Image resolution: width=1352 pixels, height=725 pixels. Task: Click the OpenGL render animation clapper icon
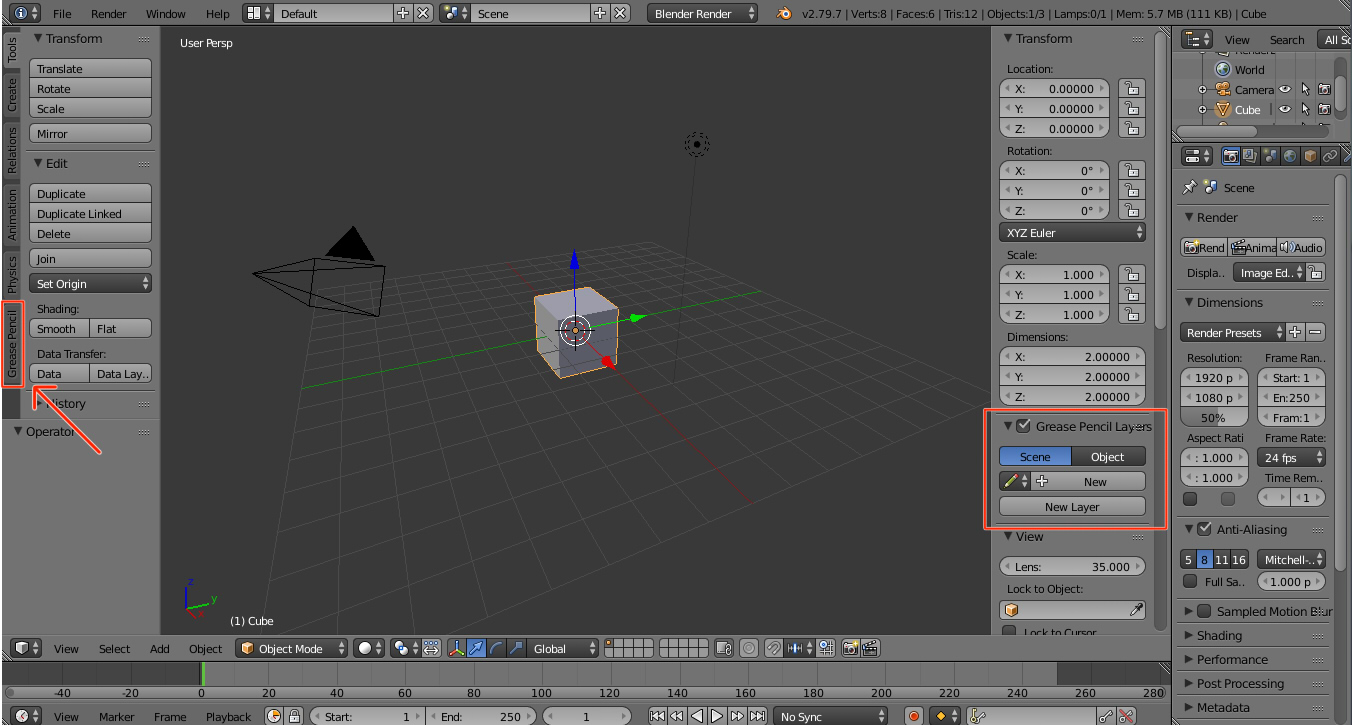click(x=870, y=648)
